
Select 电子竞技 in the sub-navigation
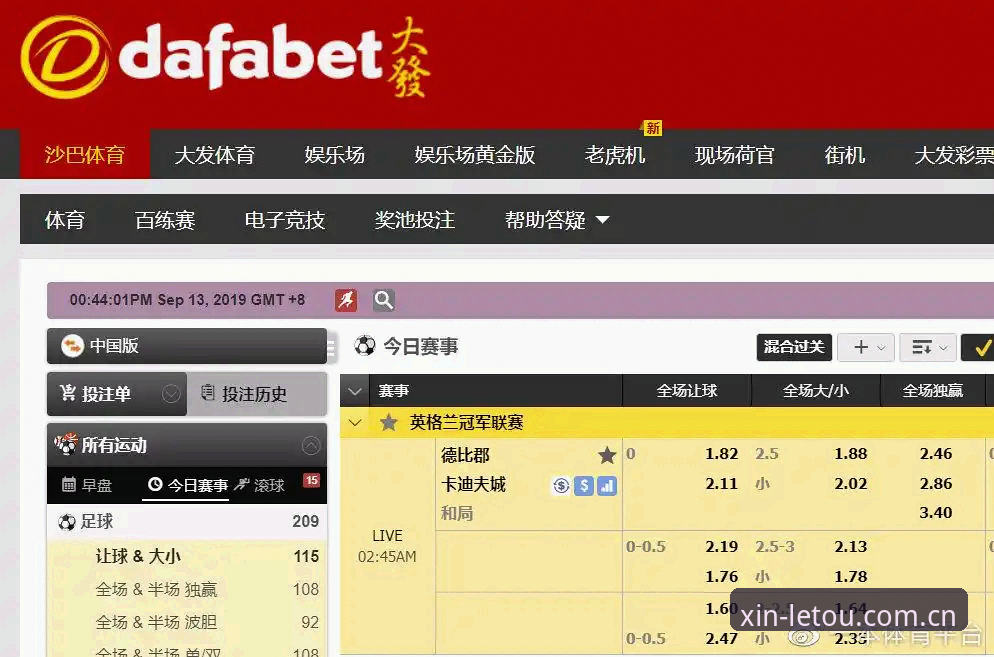coord(285,220)
